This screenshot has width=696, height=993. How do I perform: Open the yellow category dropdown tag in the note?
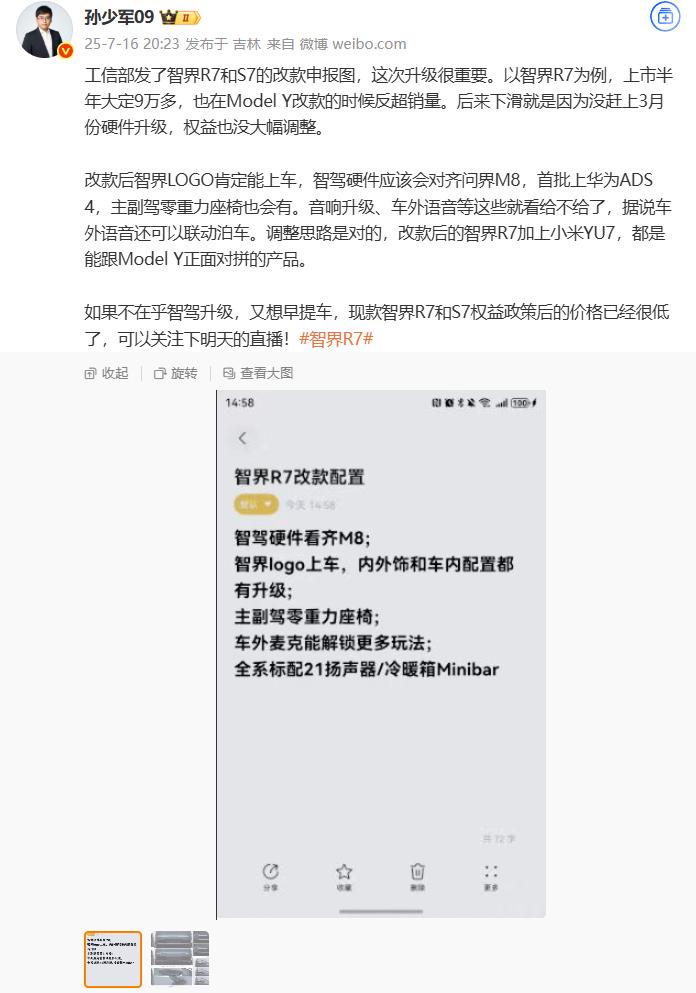[x=256, y=504]
